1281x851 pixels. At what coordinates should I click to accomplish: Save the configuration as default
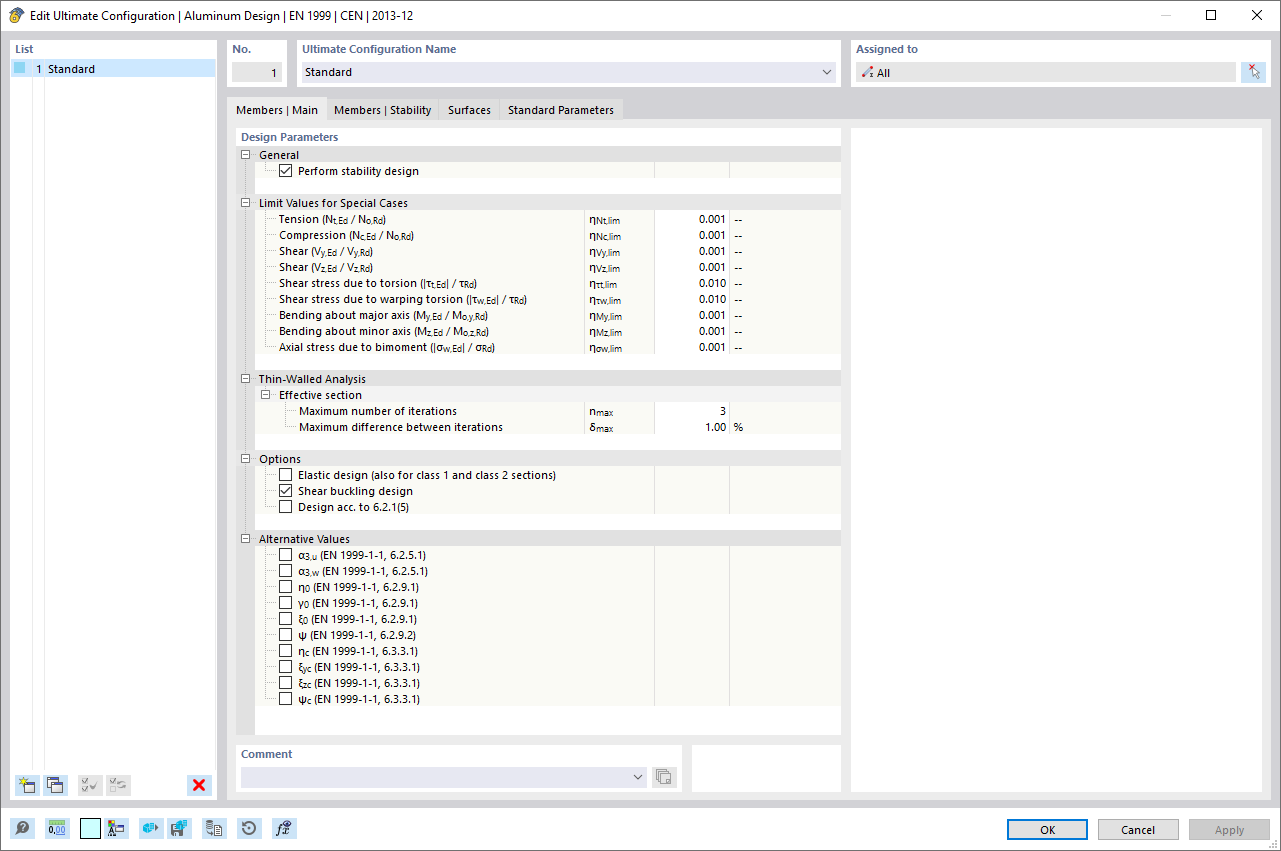179,828
